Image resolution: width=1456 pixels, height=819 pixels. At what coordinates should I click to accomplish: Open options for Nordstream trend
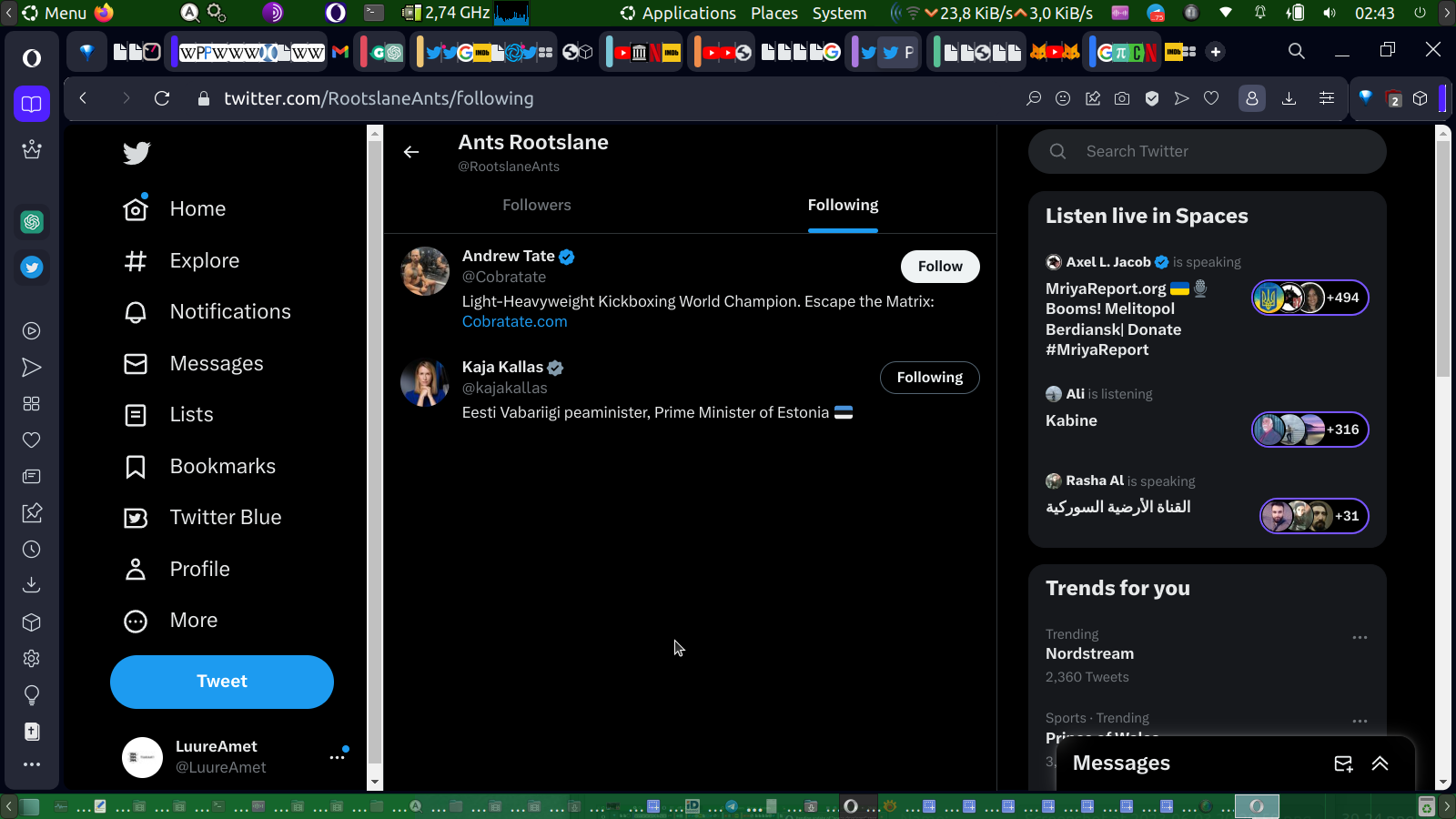(x=1360, y=637)
